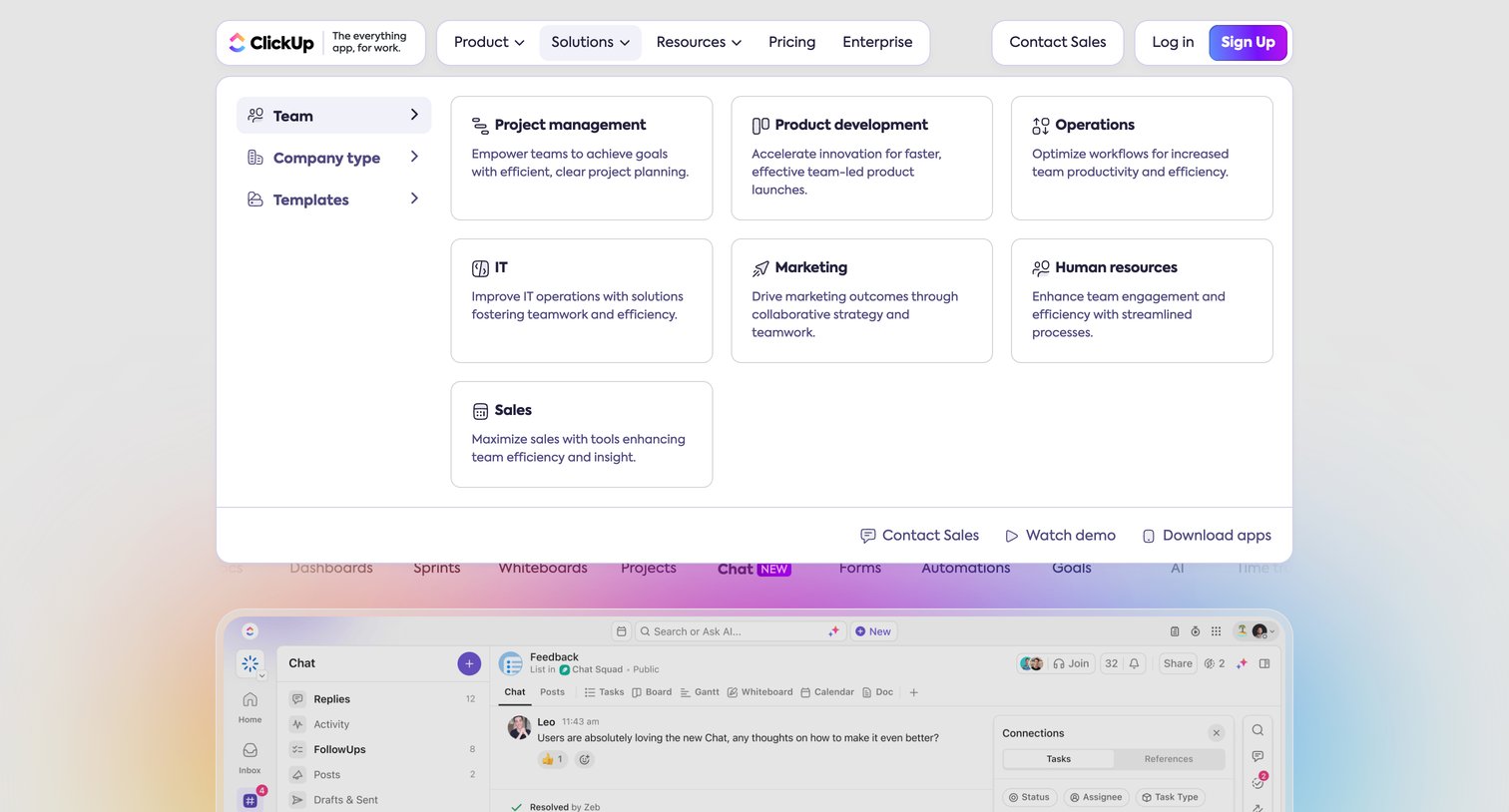Expand the Company type submenu
Image resolution: width=1509 pixels, height=812 pixels.
click(334, 158)
